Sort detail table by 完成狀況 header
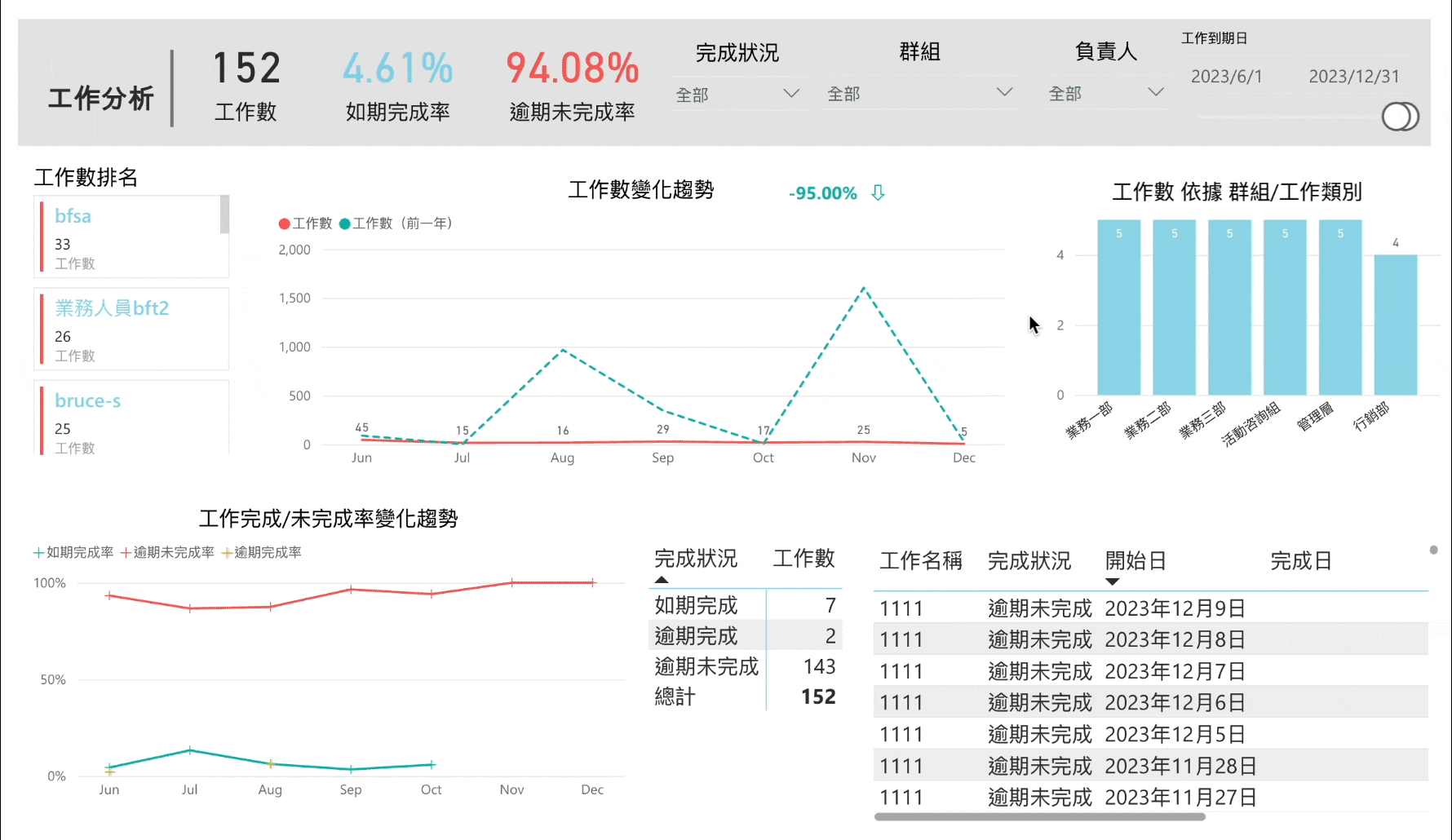This screenshot has width=1452, height=840. [1029, 561]
